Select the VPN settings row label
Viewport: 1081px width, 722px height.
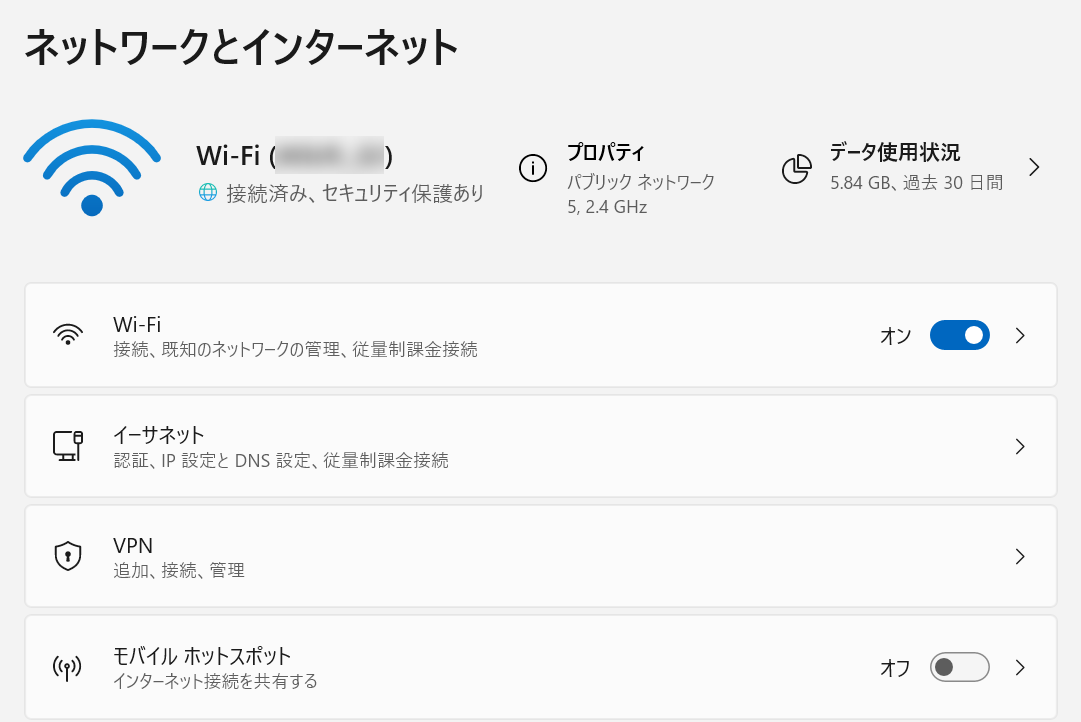(x=133, y=546)
